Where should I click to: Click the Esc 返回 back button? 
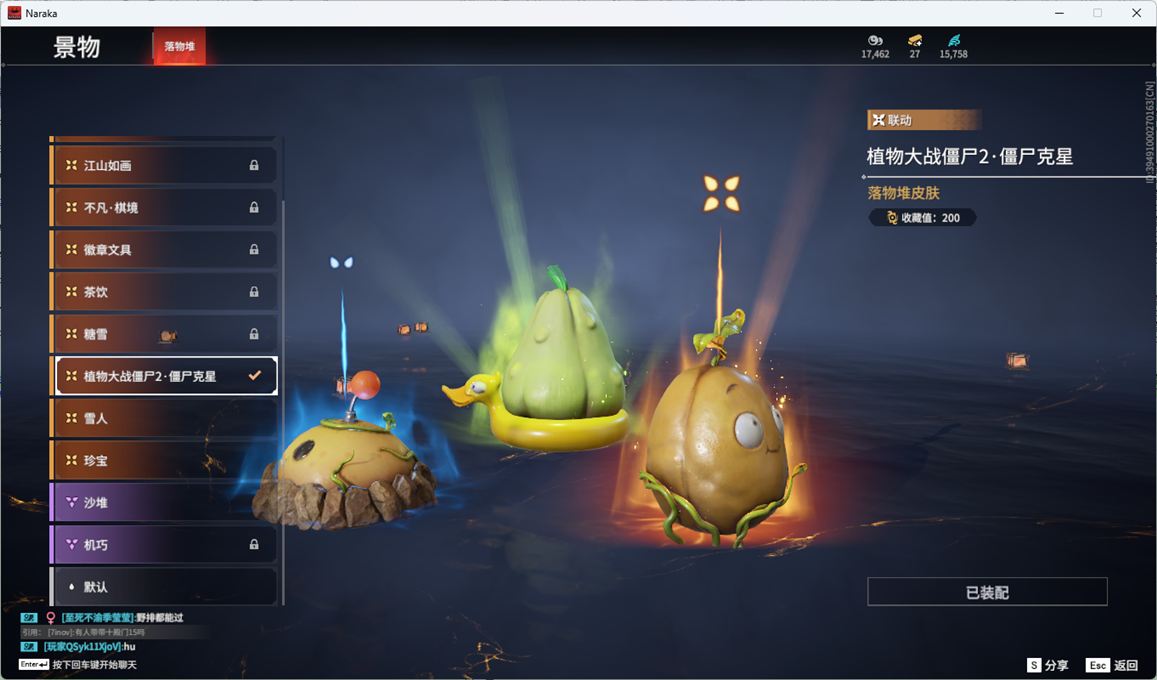point(1112,665)
